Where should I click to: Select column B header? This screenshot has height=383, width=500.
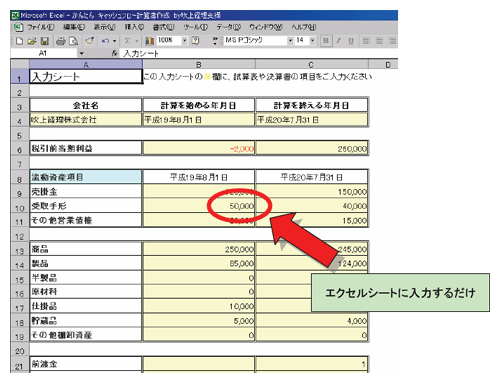pyautogui.click(x=199, y=64)
